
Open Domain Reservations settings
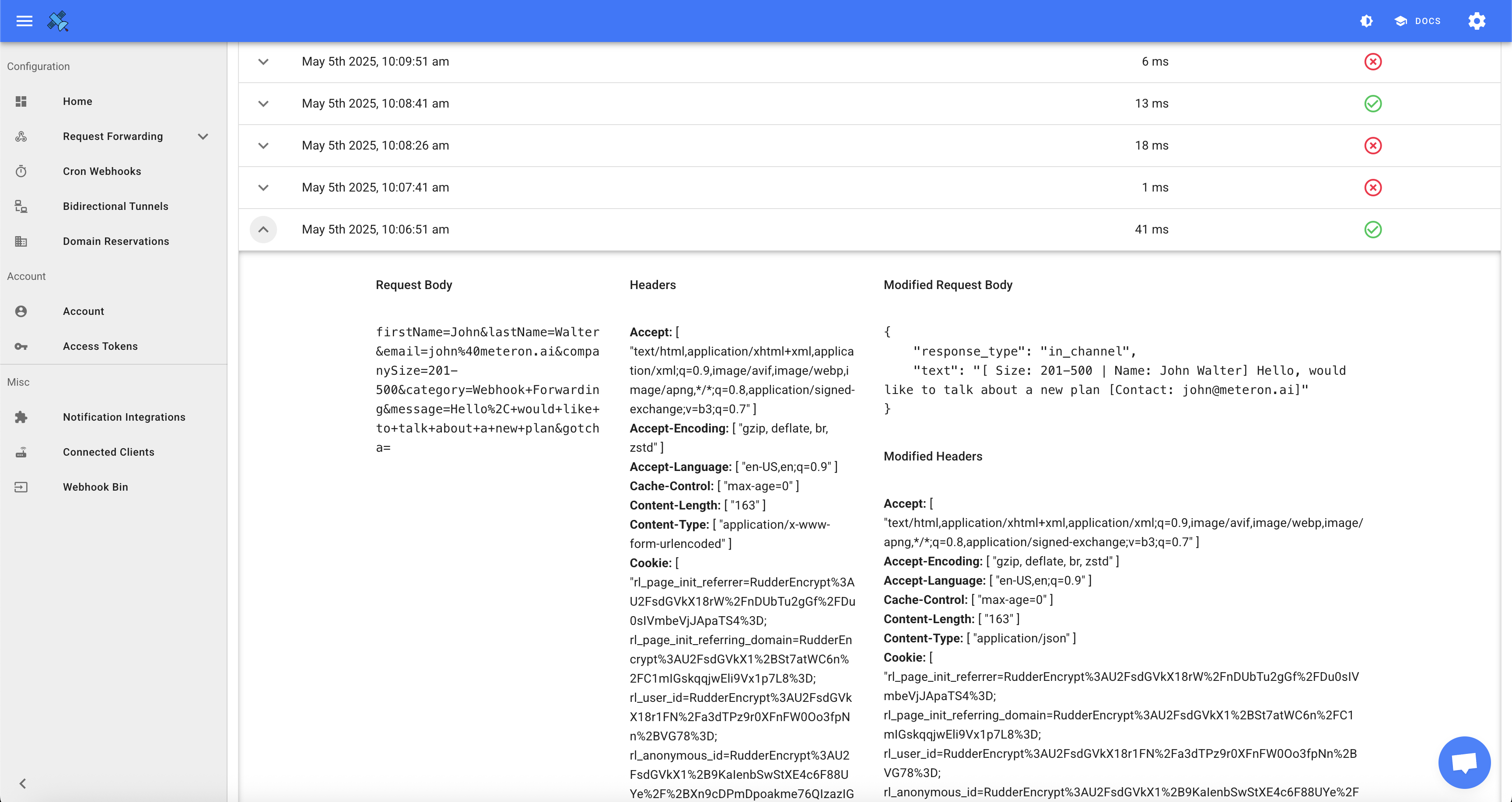pos(115,241)
